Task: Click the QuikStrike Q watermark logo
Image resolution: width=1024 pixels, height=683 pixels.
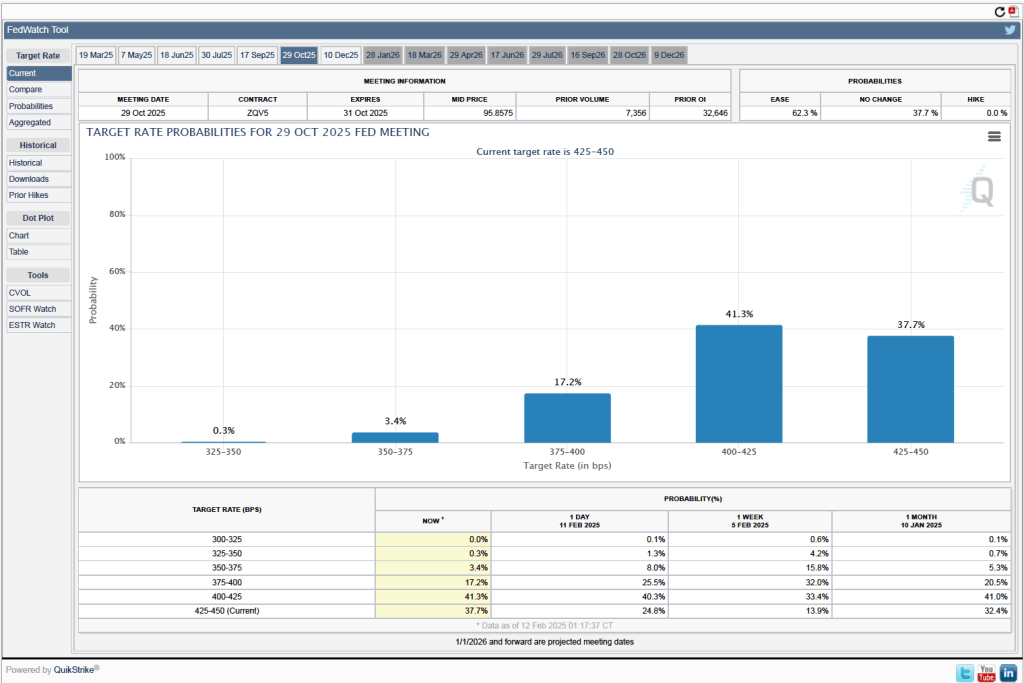Action: 980,191
